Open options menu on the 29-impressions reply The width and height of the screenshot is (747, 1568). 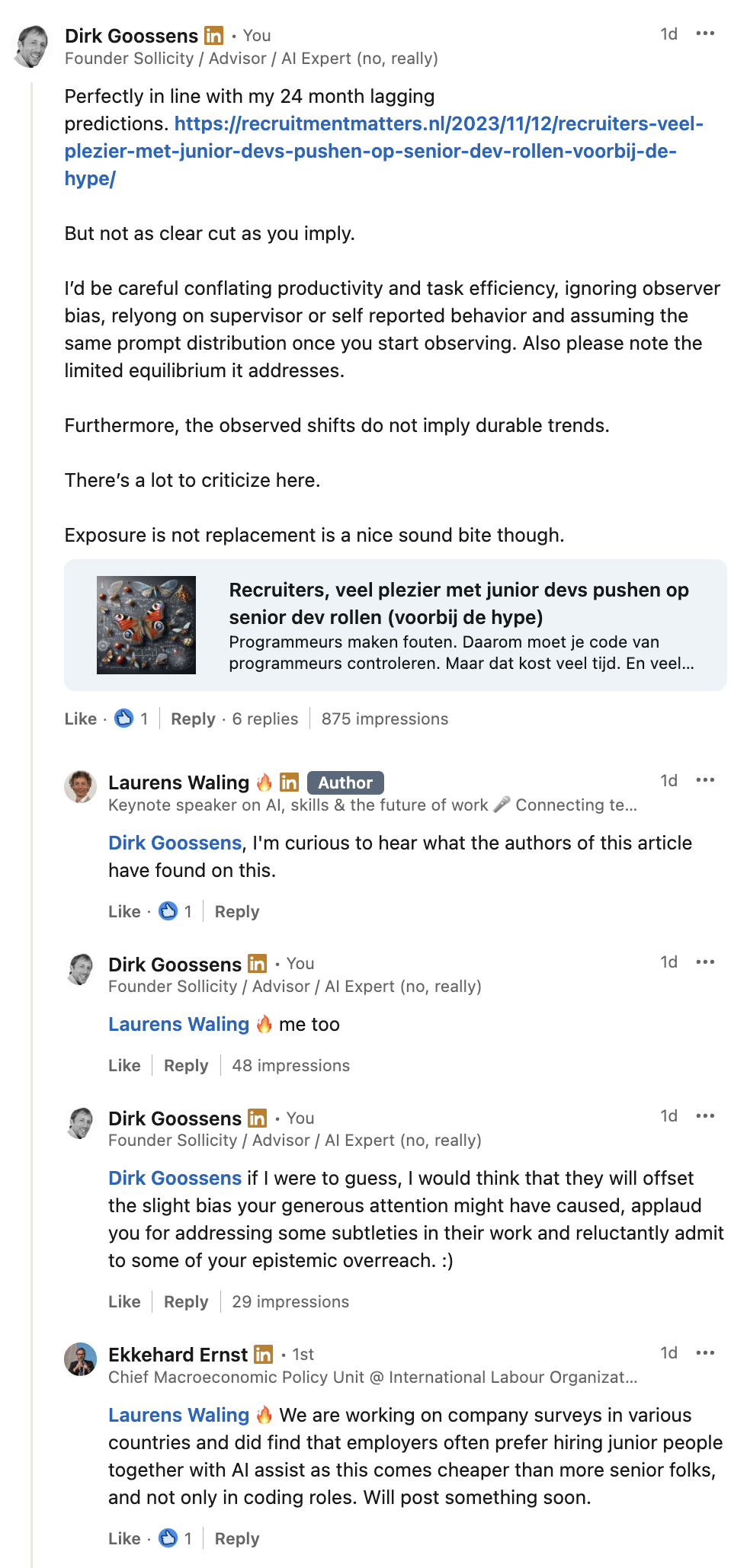pyautogui.click(x=705, y=1117)
